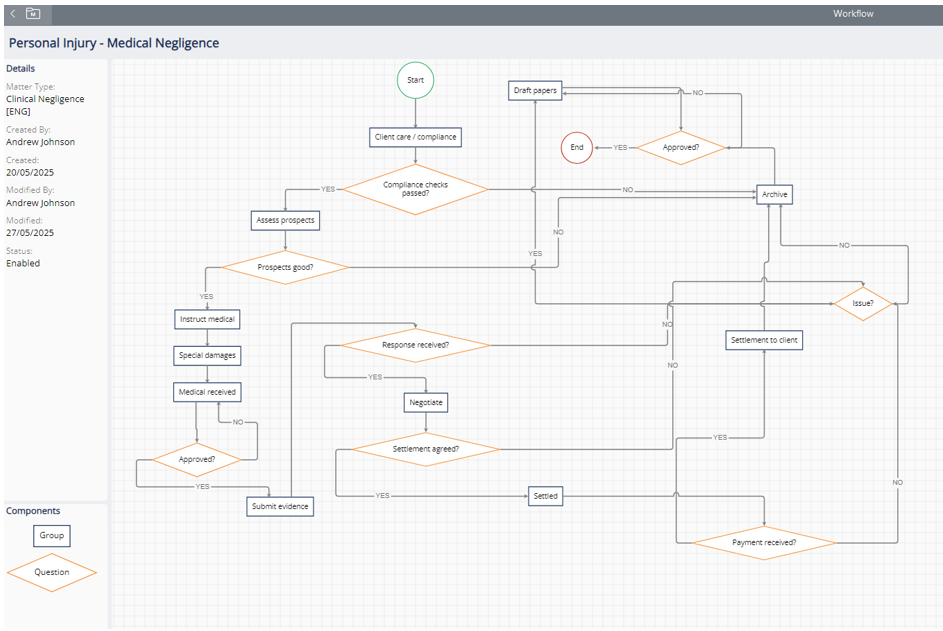
Task: Select the green Start circle node
Action: point(415,80)
